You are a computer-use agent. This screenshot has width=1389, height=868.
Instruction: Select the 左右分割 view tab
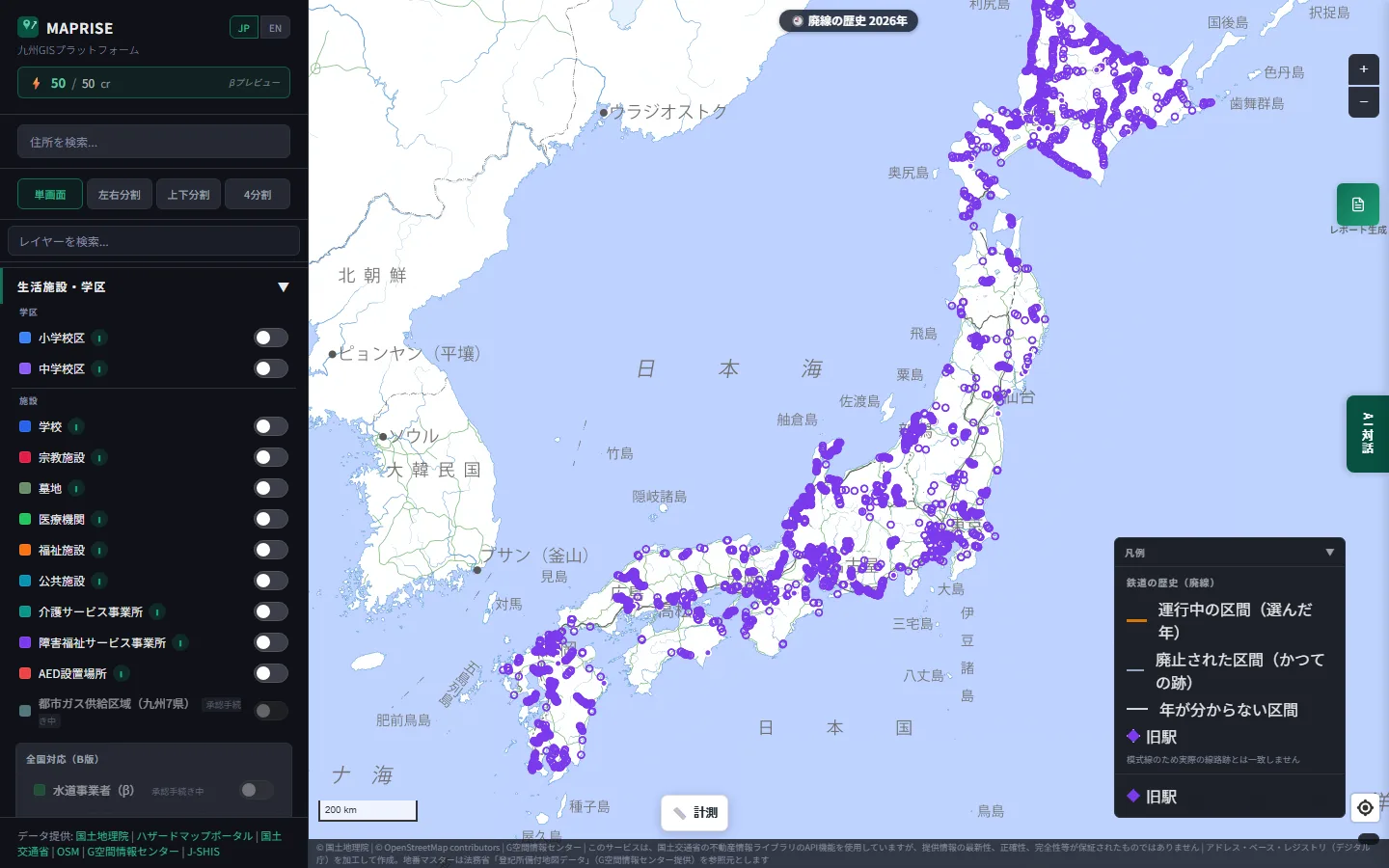120,195
